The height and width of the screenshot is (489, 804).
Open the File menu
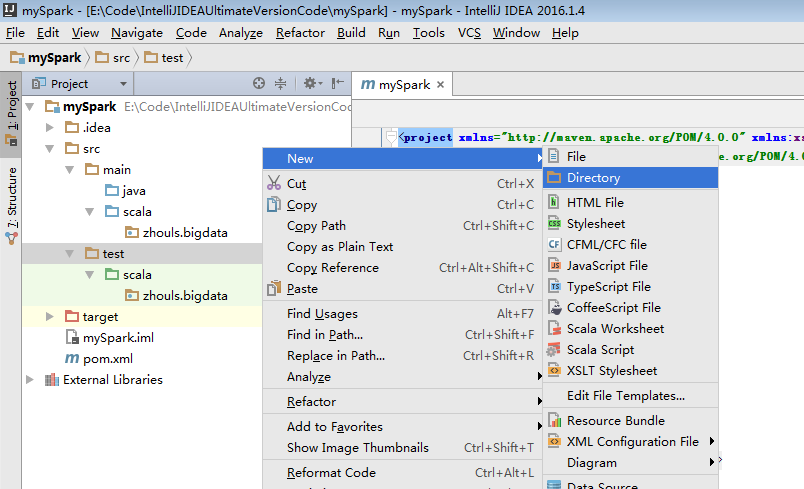[15, 33]
